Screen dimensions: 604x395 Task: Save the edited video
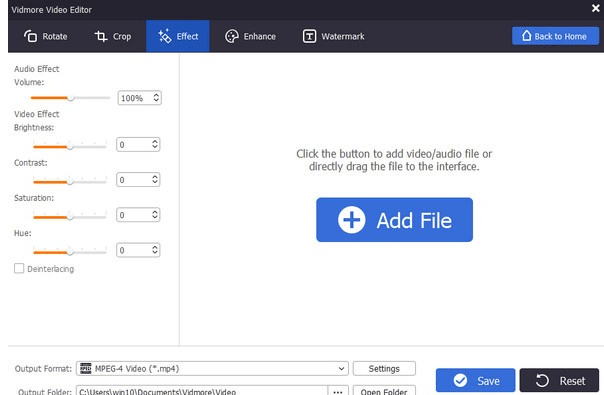coord(475,380)
